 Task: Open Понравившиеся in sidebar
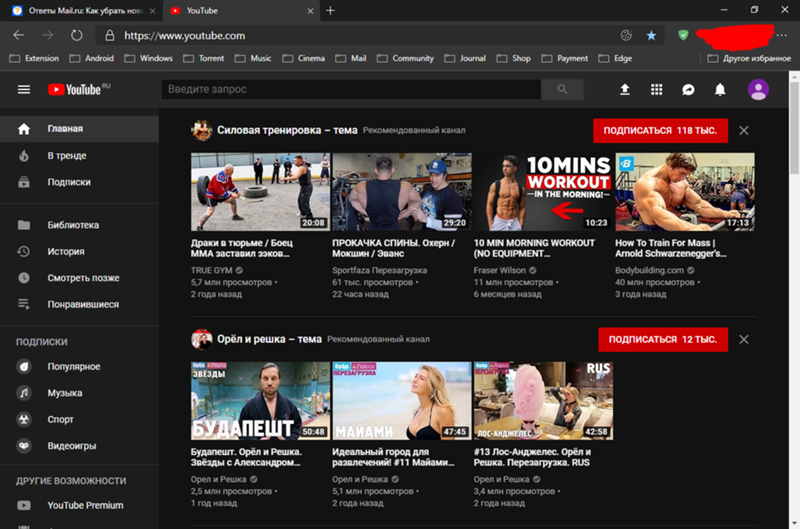coord(80,305)
